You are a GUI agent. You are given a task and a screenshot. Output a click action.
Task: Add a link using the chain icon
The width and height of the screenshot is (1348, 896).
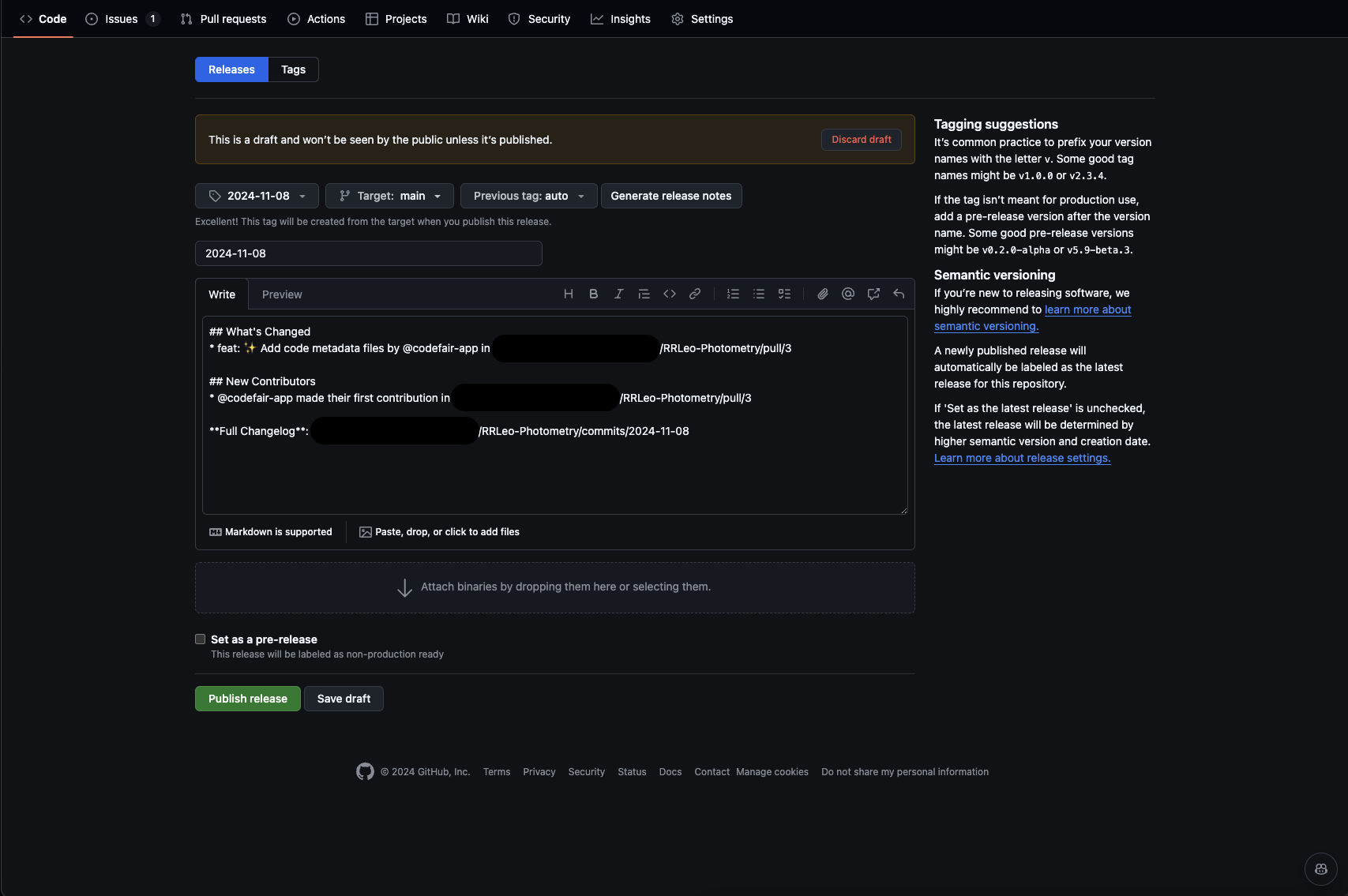(x=695, y=294)
